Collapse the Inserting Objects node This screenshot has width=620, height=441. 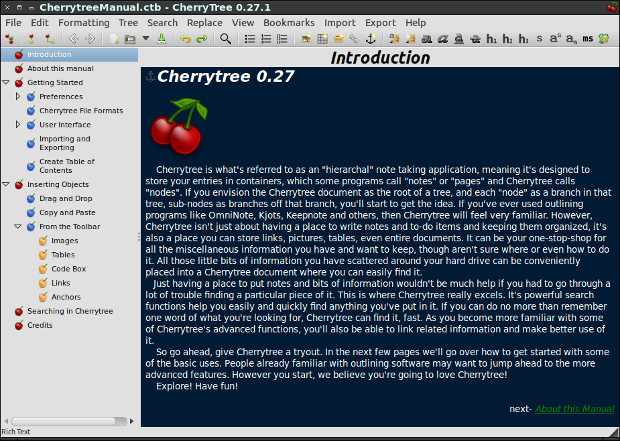point(6,184)
